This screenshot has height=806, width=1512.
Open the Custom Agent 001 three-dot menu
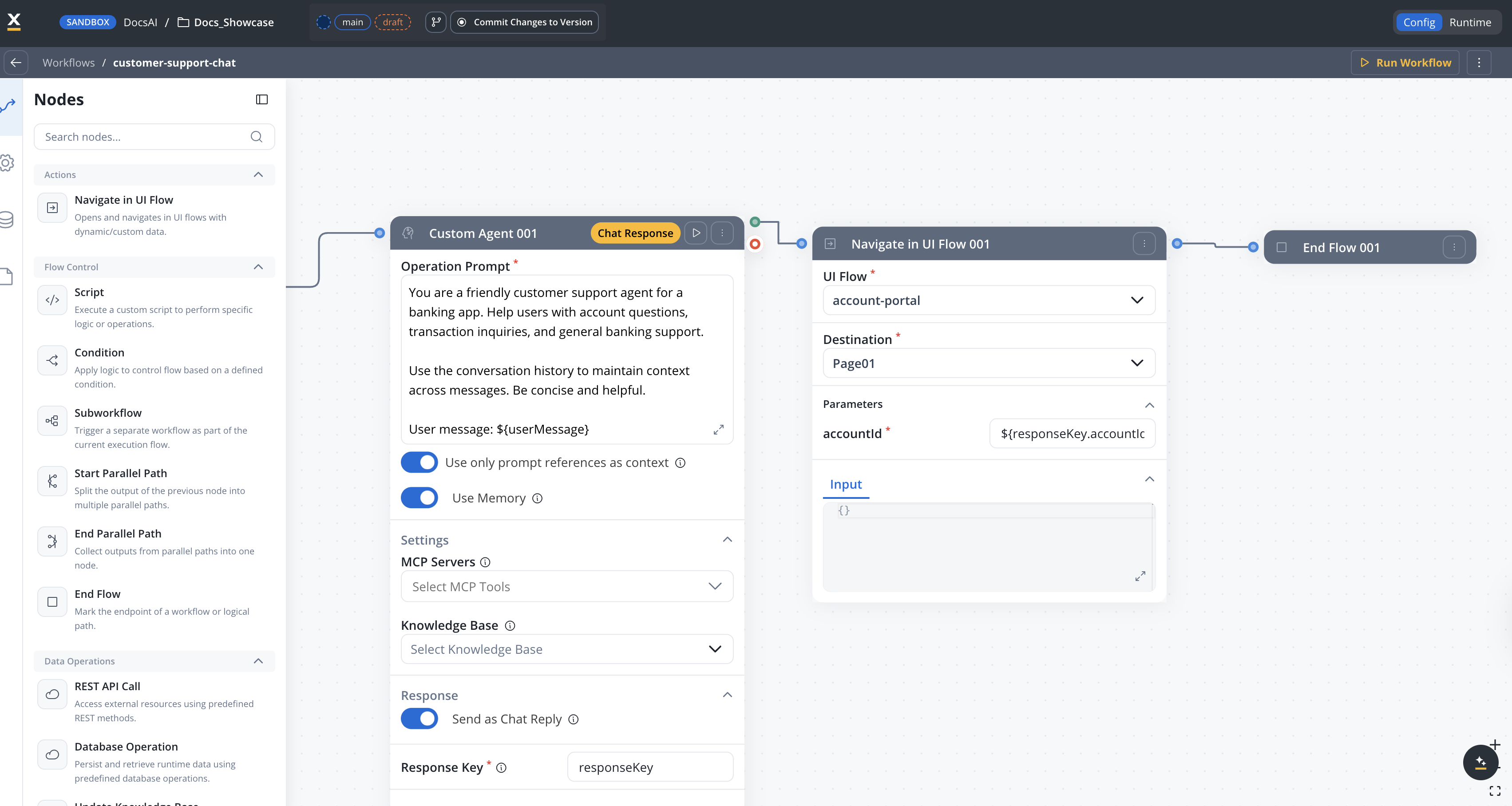[723, 233]
